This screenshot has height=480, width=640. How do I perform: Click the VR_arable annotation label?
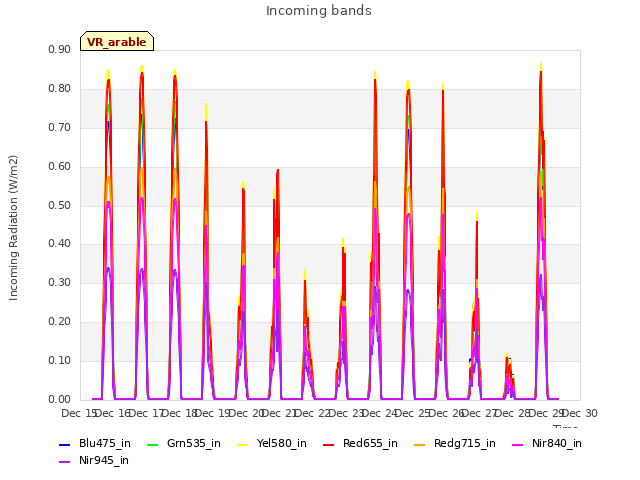pos(117,42)
